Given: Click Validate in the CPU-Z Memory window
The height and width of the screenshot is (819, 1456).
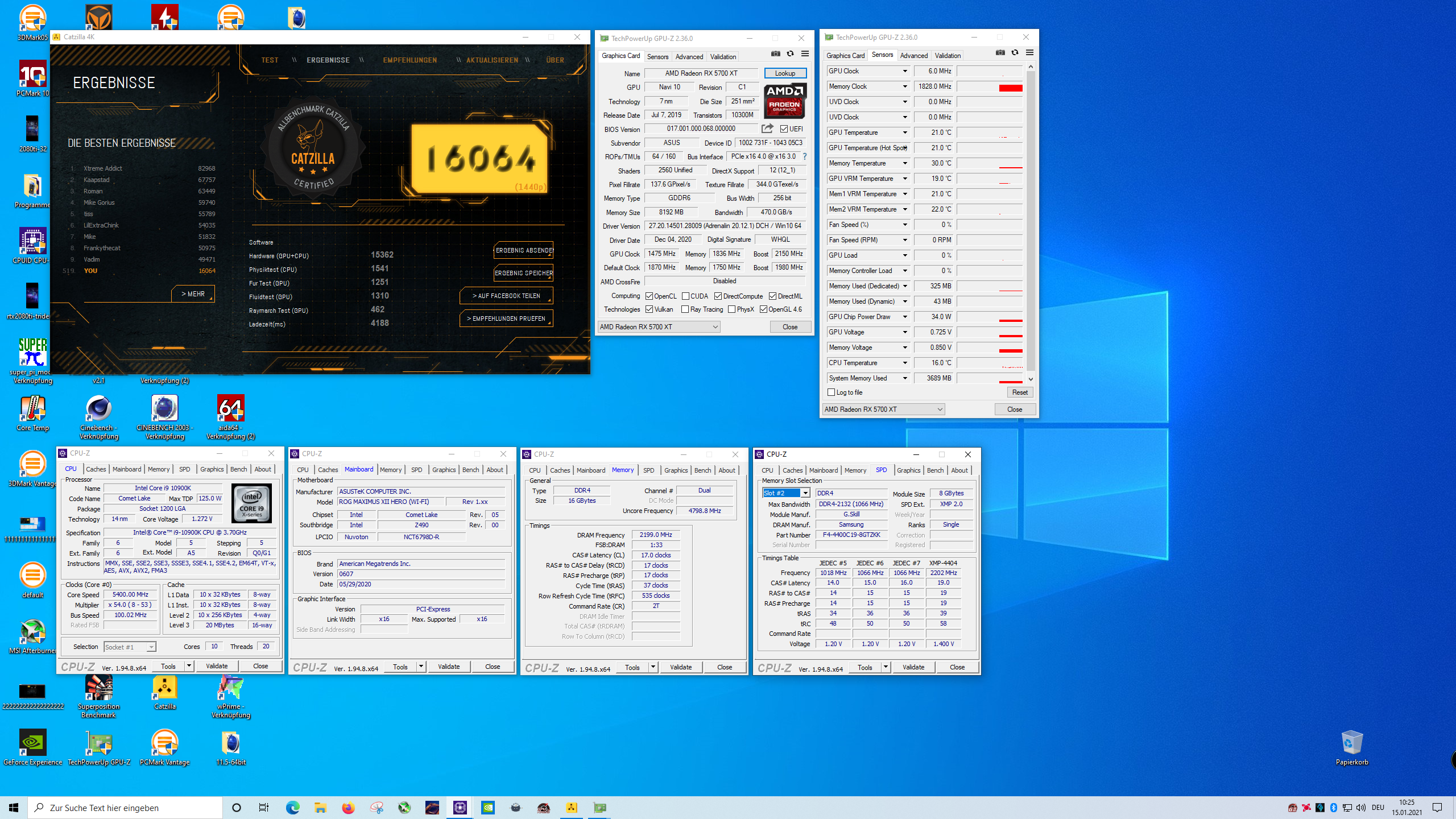Looking at the screenshot, I should pyautogui.click(x=681, y=667).
